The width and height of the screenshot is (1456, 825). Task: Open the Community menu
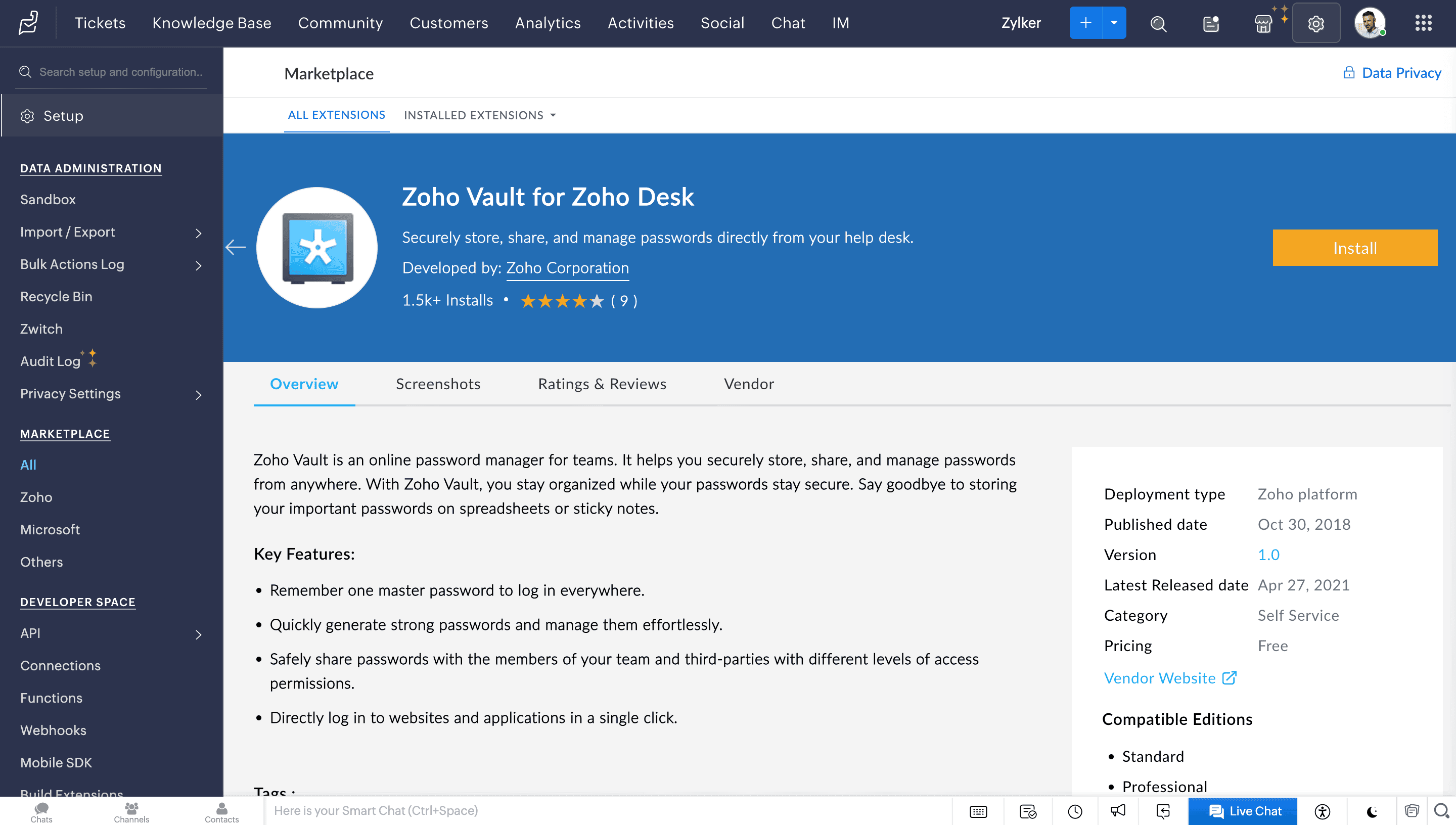click(x=340, y=23)
